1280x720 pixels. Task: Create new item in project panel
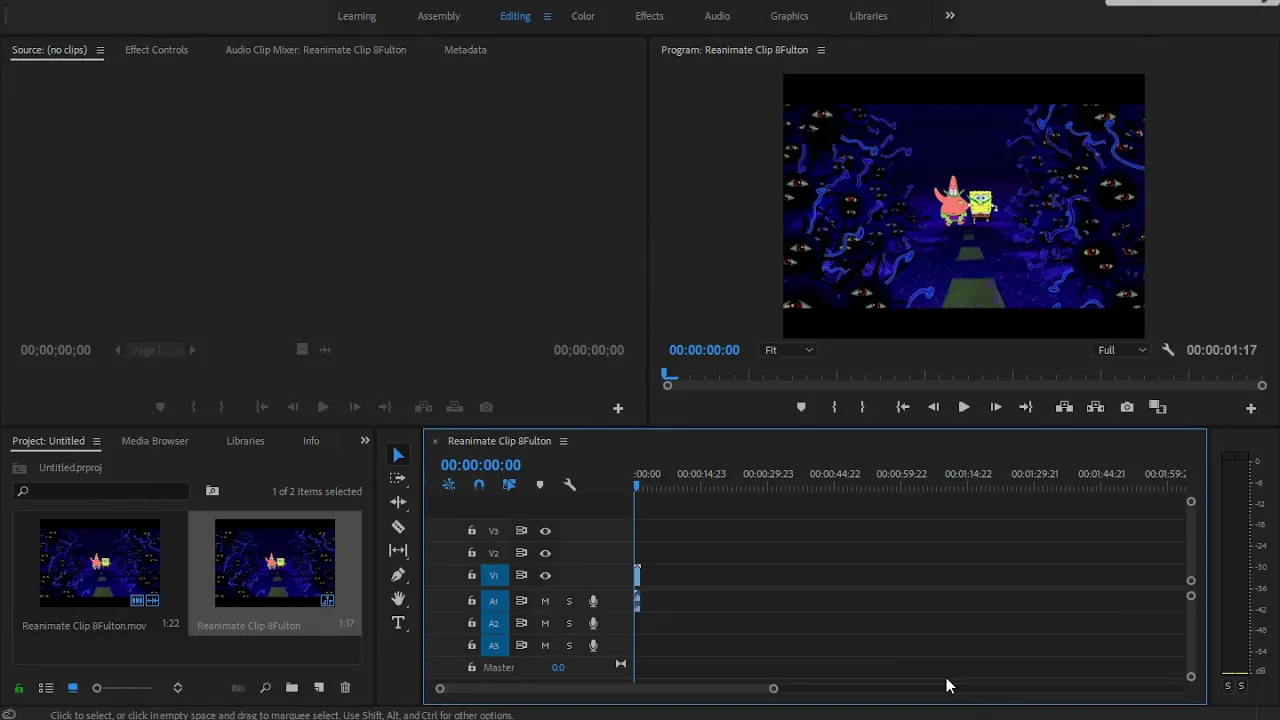(x=319, y=688)
